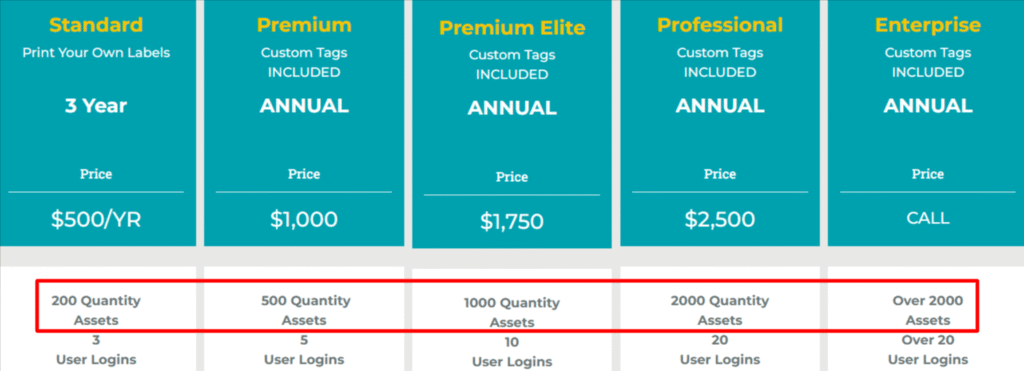This screenshot has width=1024, height=371.
Task: Click the 500 Quantity Assets text
Action: point(306,310)
